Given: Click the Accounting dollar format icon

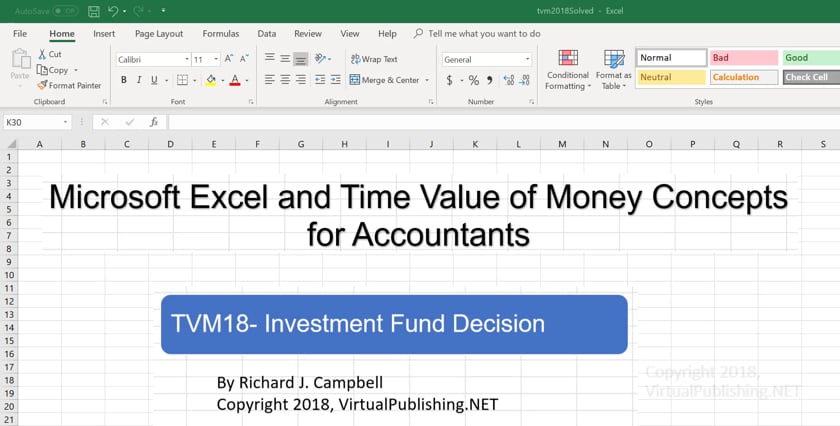Looking at the screenshot, I should 449,80.
